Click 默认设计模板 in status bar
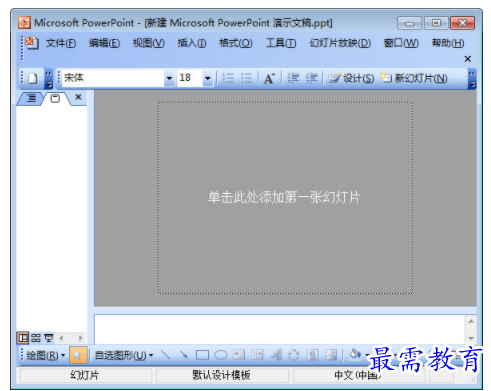Viewport: 491px width, 391px height. click(x=222, y=376)
